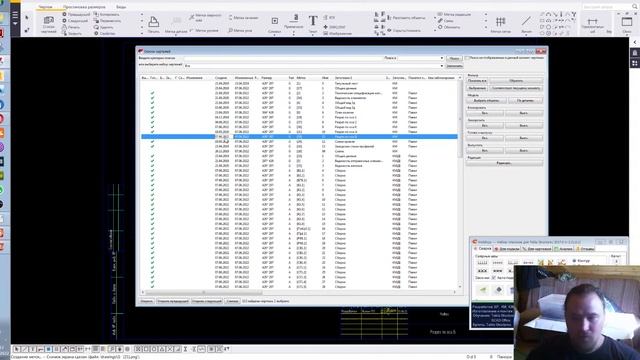Go to Next drawing (Следующий)
The height and width of the screenshot is (360, 640).
click(x=75, y=21)
